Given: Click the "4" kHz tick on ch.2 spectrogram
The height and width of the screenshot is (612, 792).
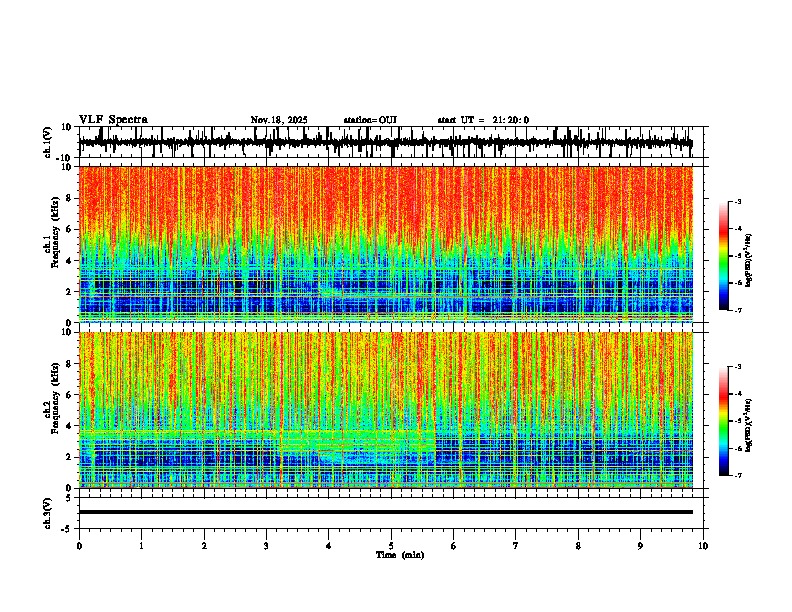Looking at the screenshot, I should (69, 426).
